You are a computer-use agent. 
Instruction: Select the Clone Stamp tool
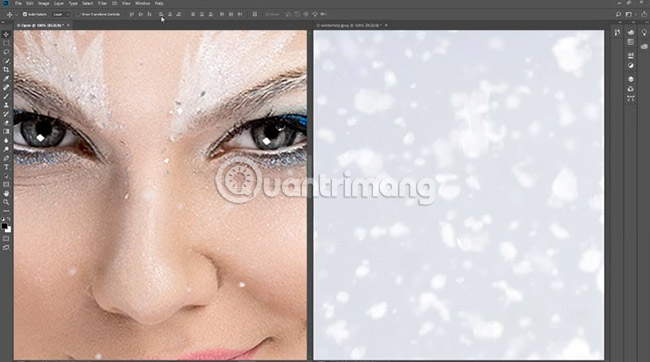tap(6, 105)
